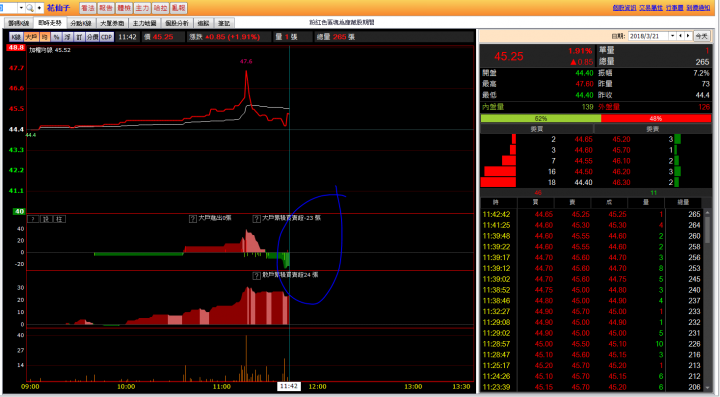The height and width of the screenshot is (397, 720).
Task: Toggle the K線 chart mode button
Action: pos(16,37)
